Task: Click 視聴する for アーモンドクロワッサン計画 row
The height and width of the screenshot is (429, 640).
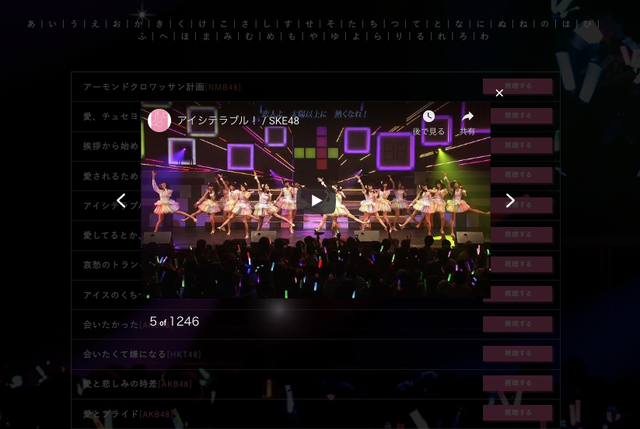Action: [x=518, y=86]
